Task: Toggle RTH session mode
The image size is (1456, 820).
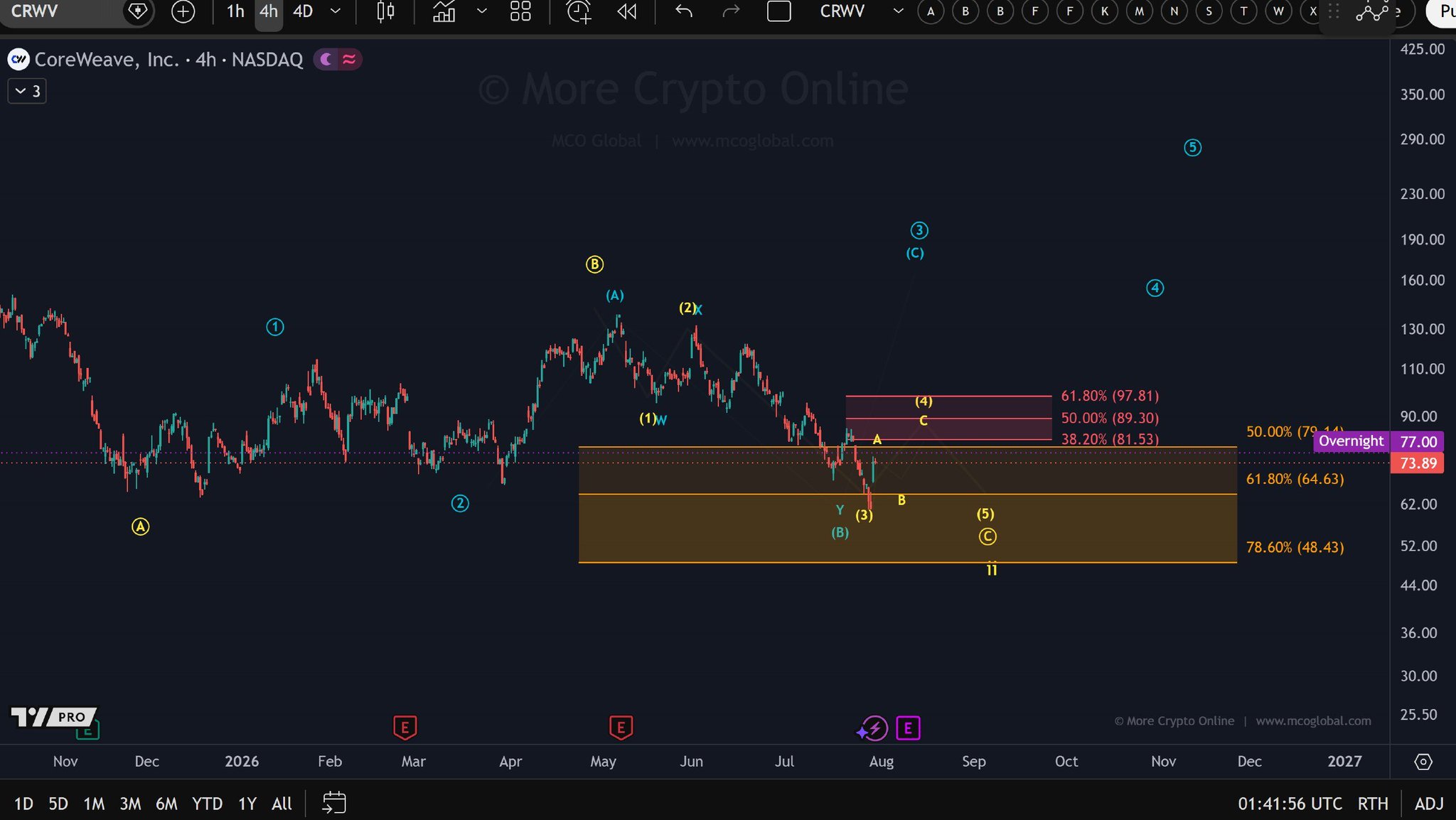Action: point(1373,804)
